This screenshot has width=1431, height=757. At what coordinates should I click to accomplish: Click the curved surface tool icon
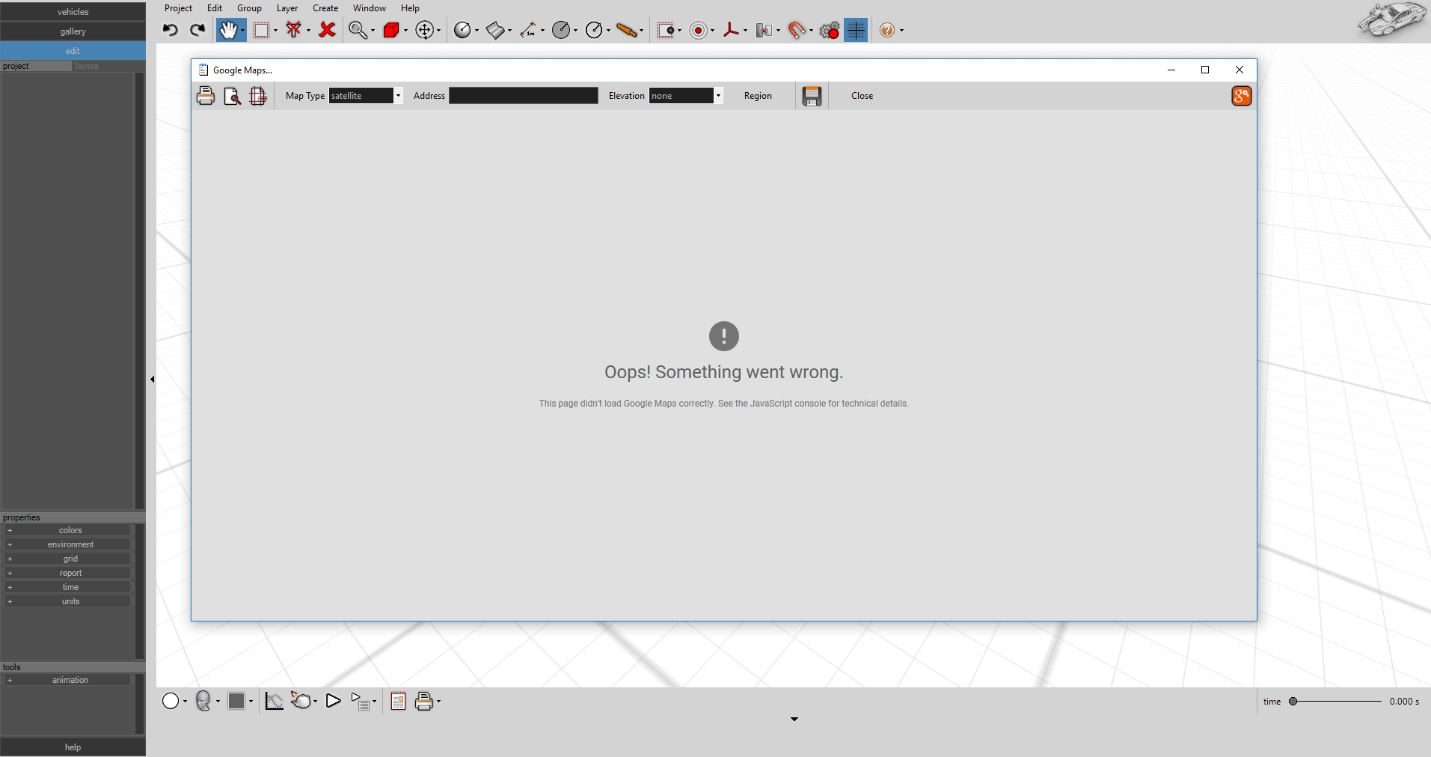pos(494,31)
